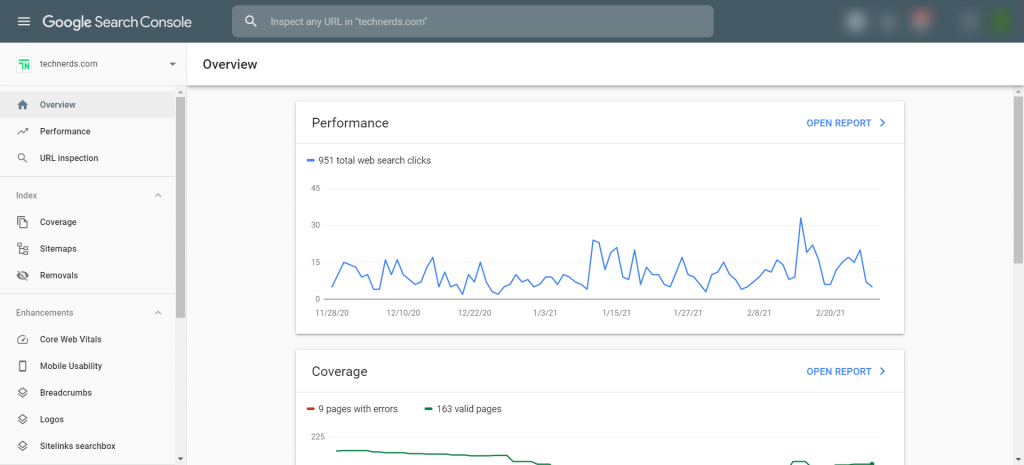This screenshot has width=1024, height=465.
Task: Click the main page vertical scrollbar
Action: (1018, 180)
